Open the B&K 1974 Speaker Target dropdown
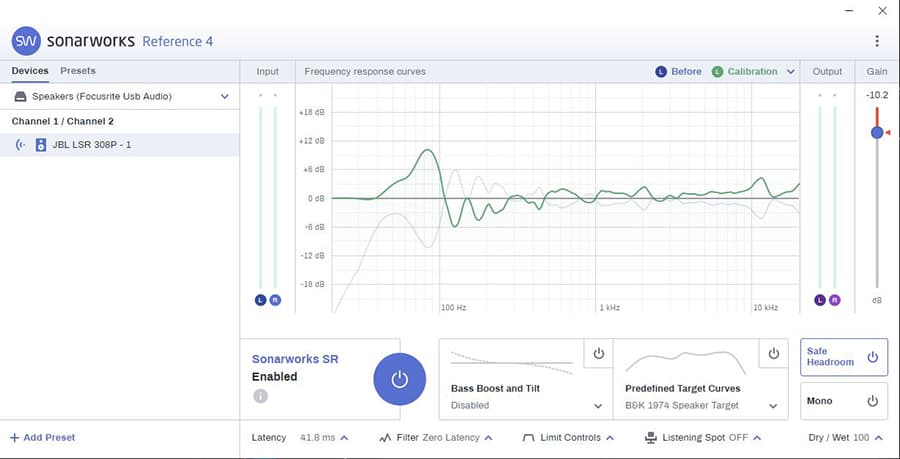 pos(701,406)
